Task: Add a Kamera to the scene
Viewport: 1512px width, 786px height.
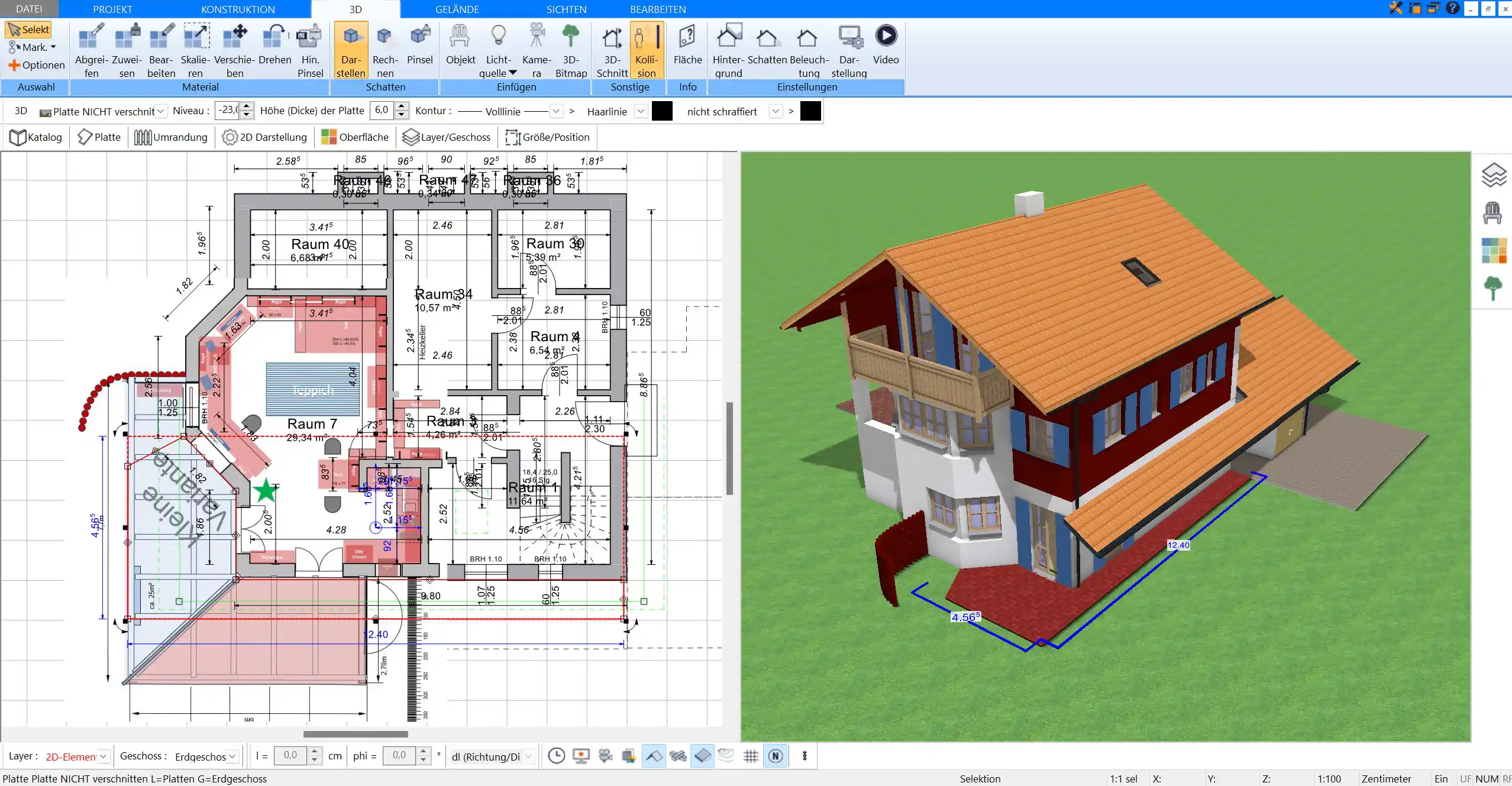Action: [537, 50]
